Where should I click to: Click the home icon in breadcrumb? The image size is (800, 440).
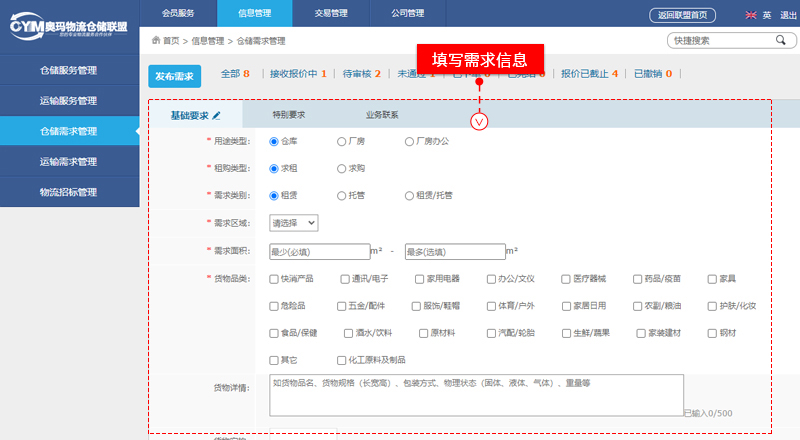point(155,41)
